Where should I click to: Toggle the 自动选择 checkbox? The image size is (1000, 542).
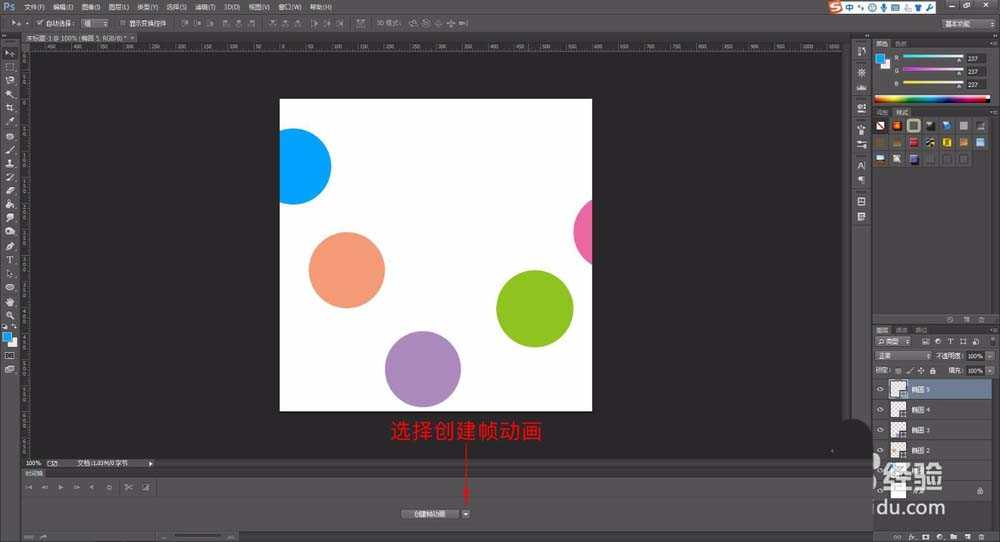[39, 22]
